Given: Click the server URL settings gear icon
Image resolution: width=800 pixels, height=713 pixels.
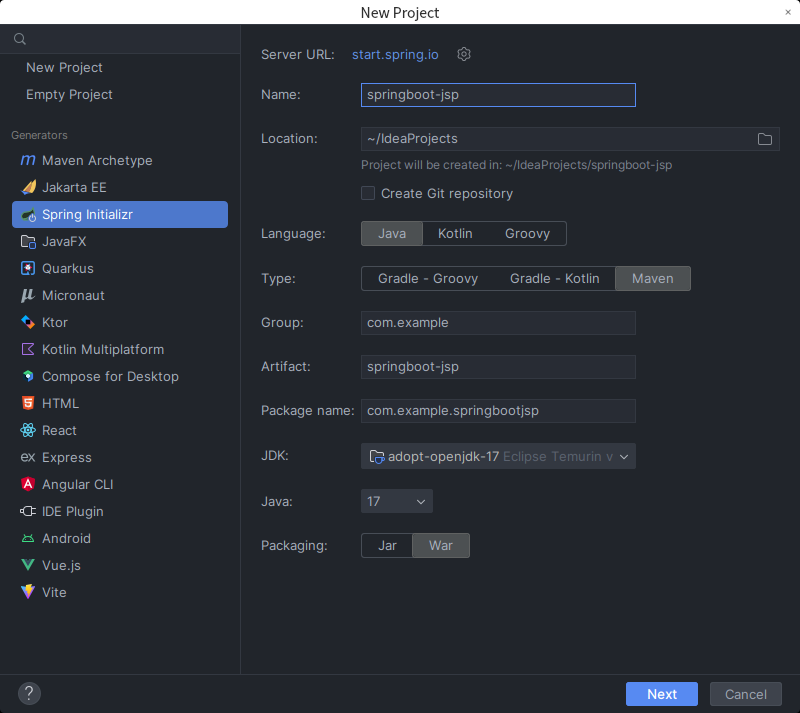Looking at the screenshot, I should pyautogui.click(x=464, y=54).
